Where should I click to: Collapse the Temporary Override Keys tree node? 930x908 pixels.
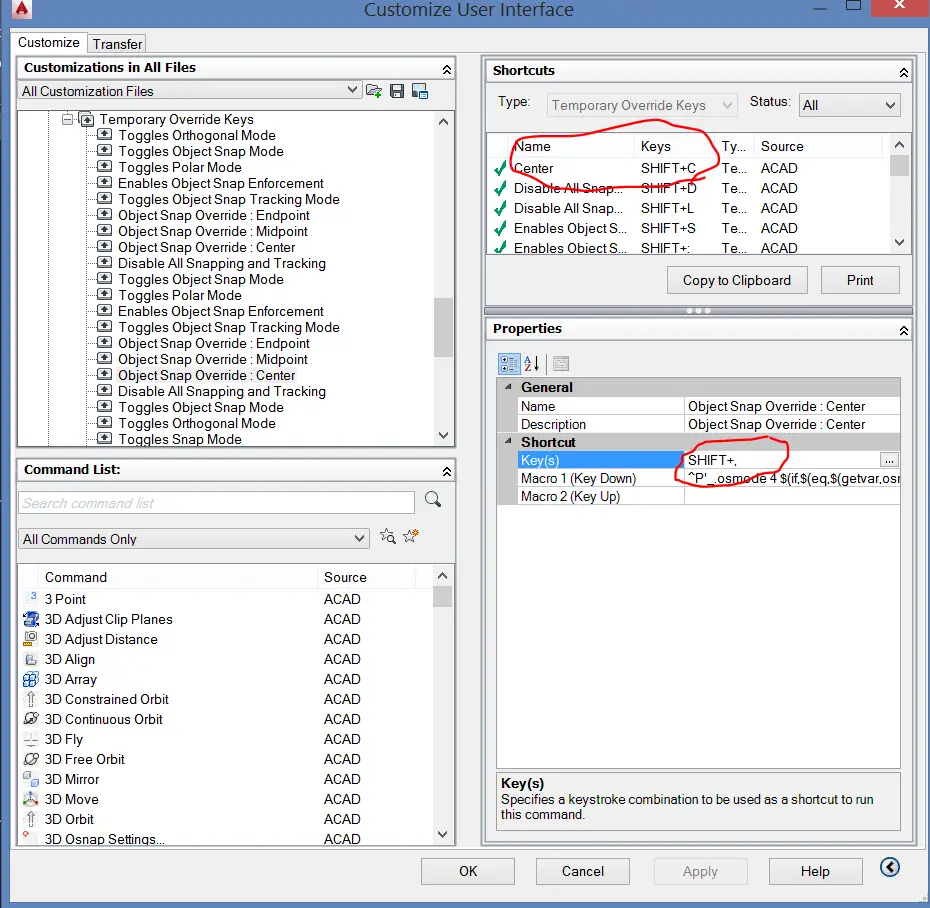68,119
